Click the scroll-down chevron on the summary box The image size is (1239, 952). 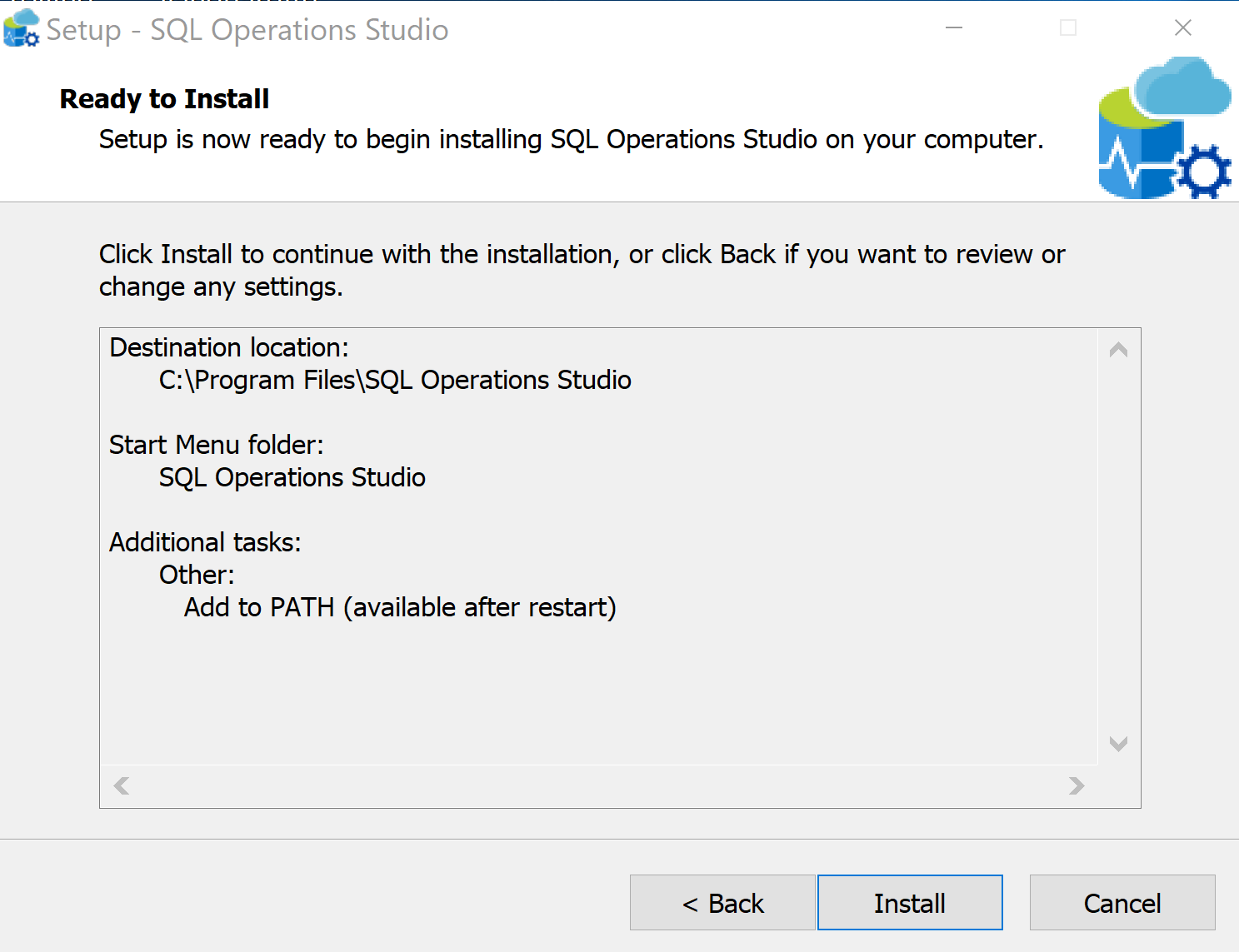[x=1119, y=744]
